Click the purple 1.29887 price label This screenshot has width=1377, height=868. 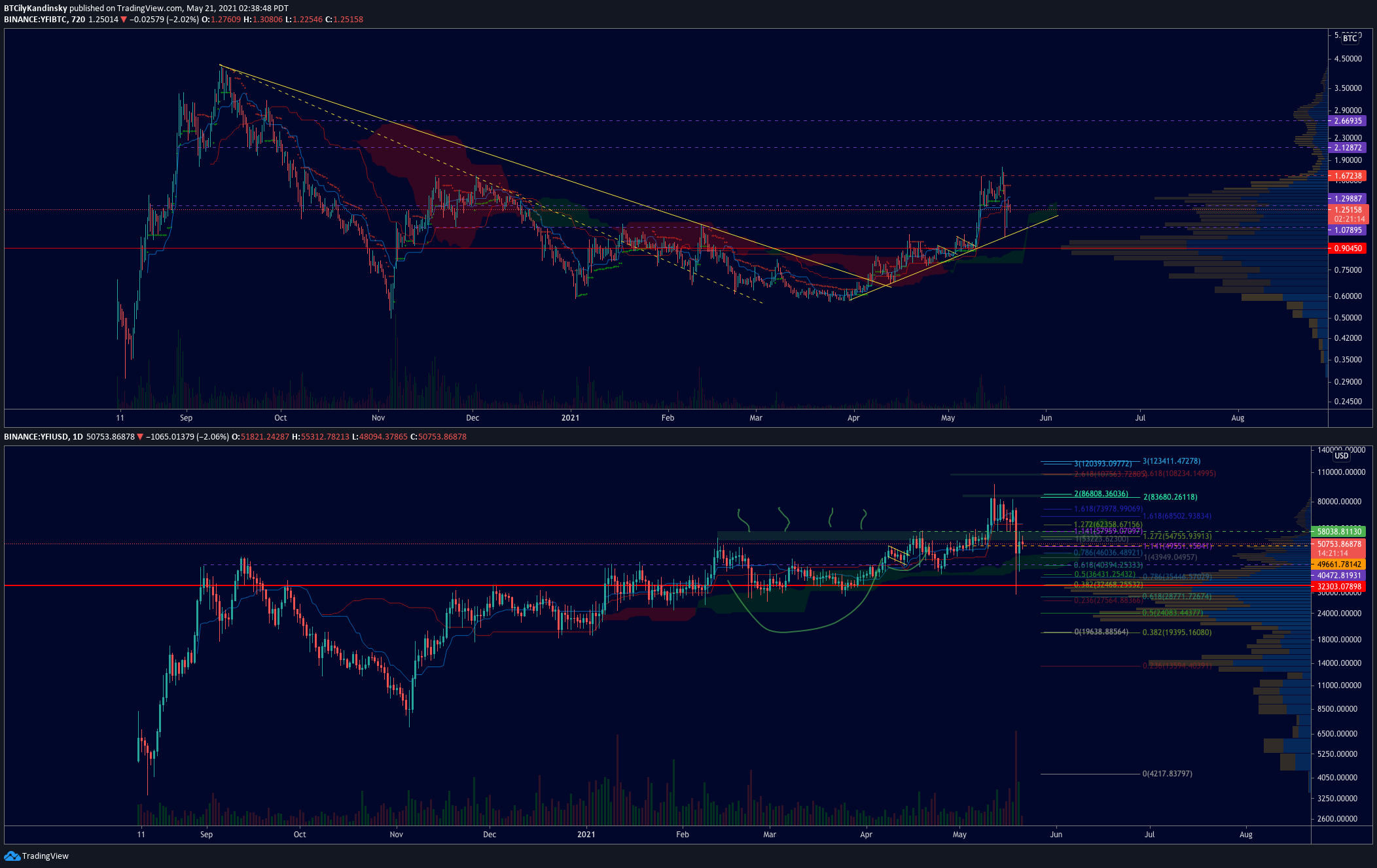pos(1348,199)
